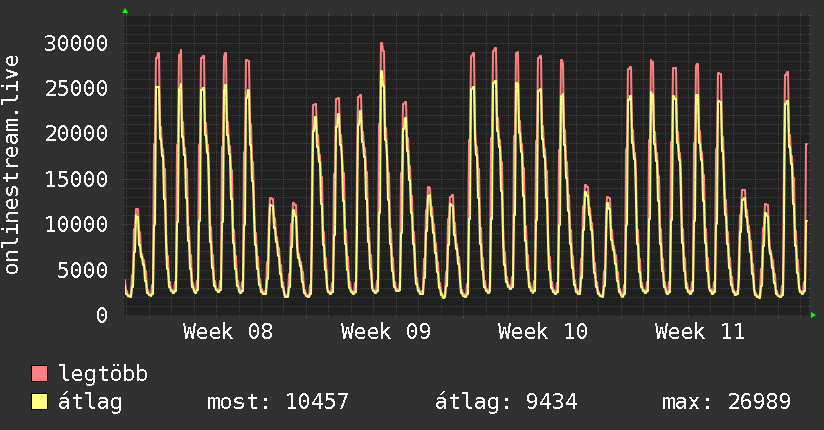
Task: Click the max: 26989 statistic
Action: click(x=727, y=402)
